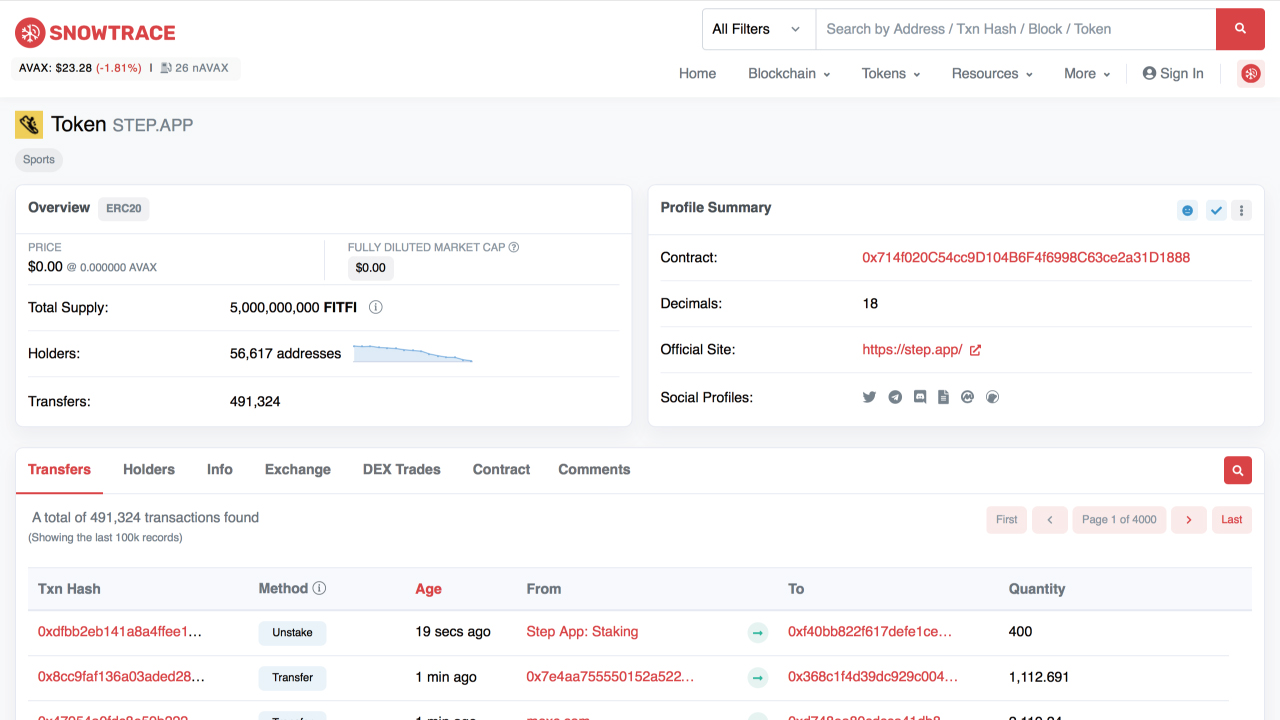
Task: Click the green arrow in the 1,112.691 row
Action: (x=758, y=678)
